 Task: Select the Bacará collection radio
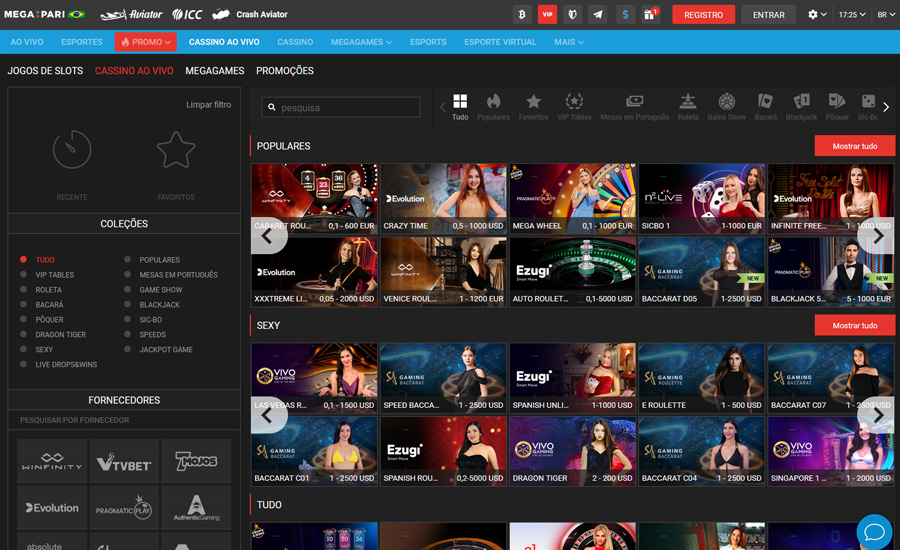click(24, 304)
